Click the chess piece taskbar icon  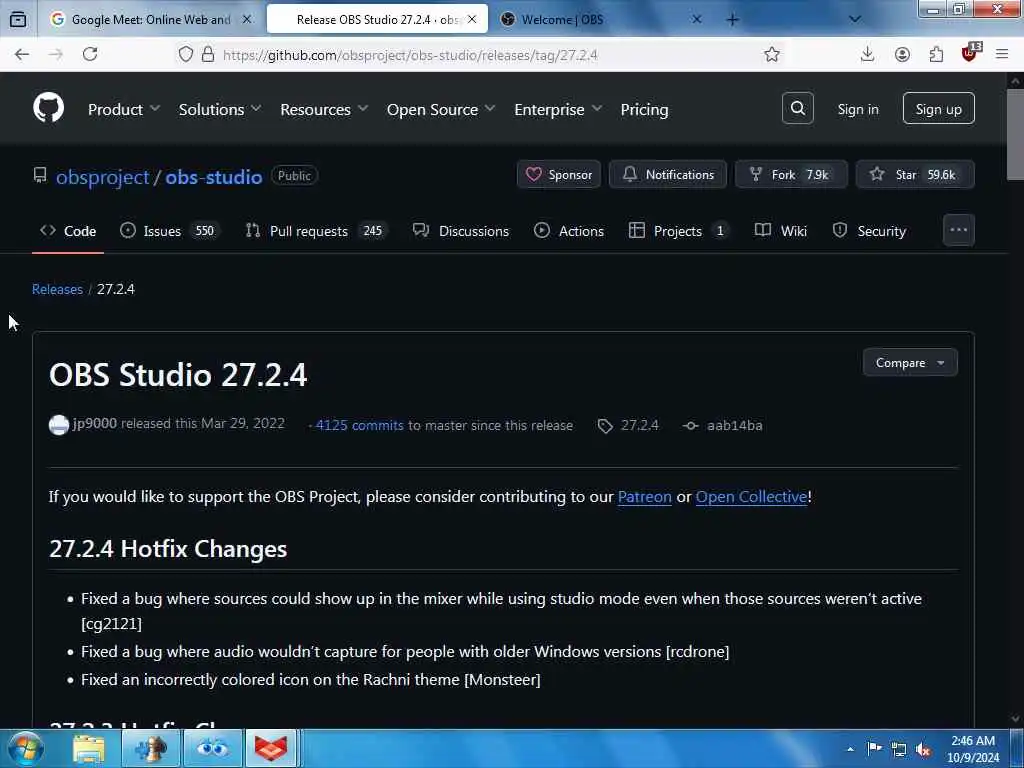[151, 748]
